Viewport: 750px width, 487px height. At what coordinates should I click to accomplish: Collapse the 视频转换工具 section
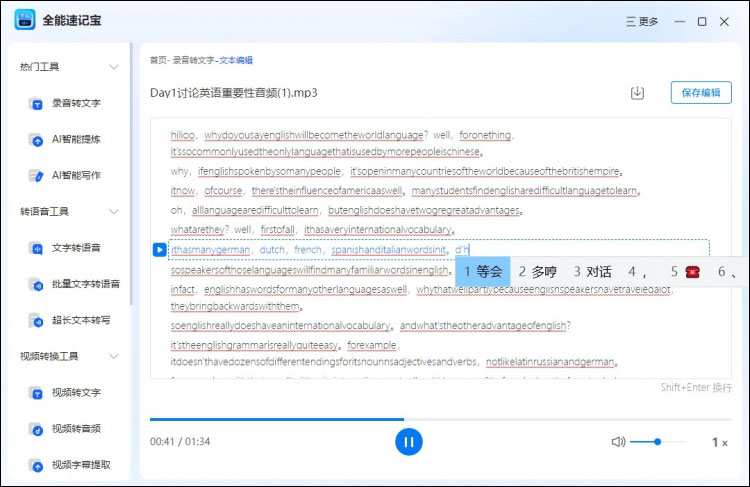coord(114,356)
